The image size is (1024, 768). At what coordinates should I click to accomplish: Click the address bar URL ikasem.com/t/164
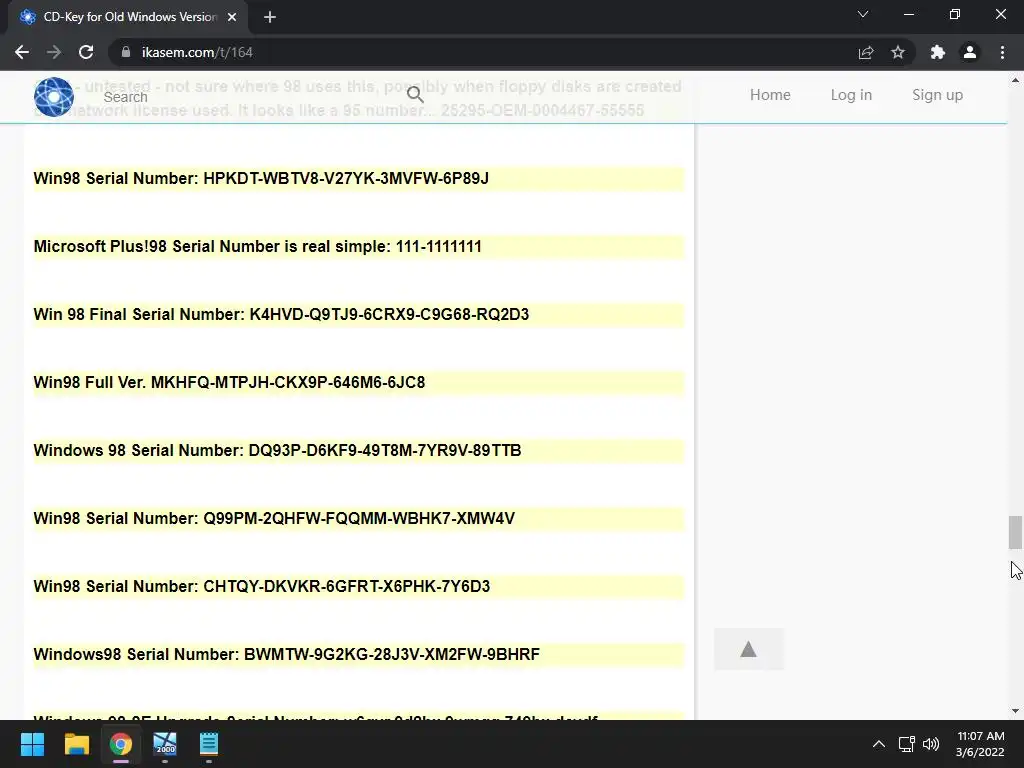click(x=197, y=52)
